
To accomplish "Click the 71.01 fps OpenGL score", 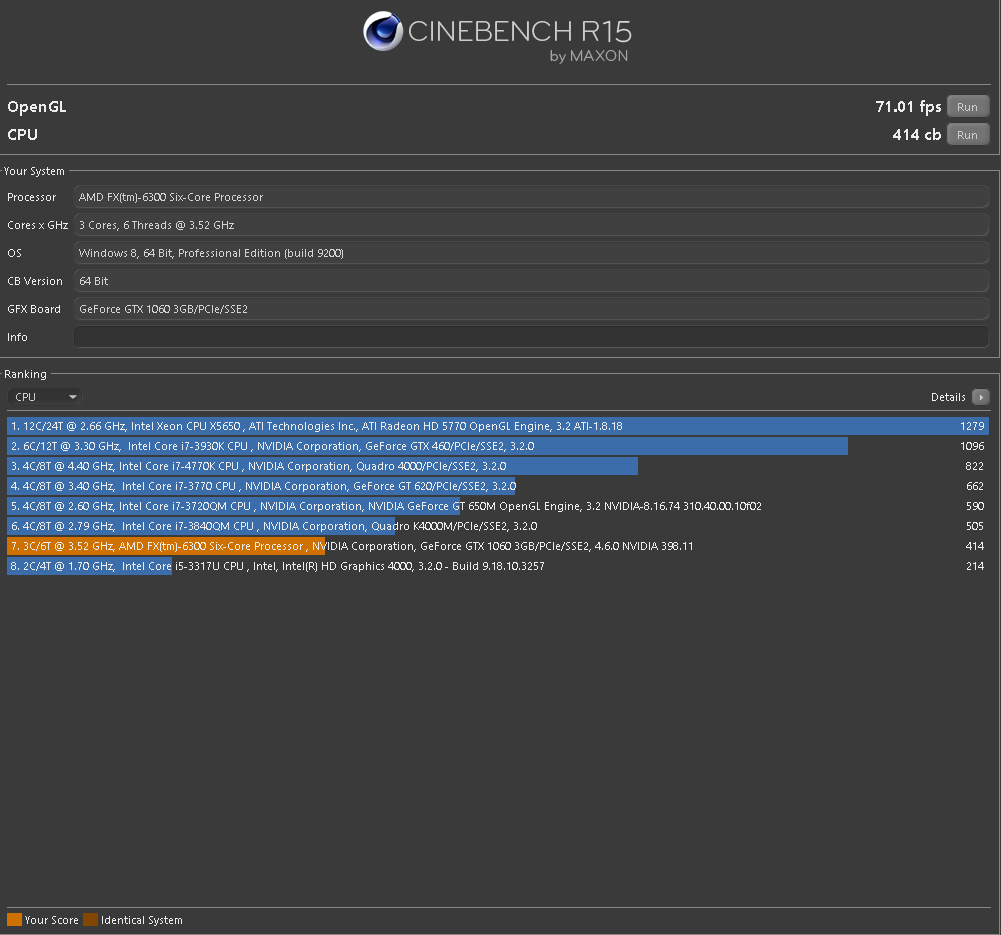I will [x=908, y=107].
